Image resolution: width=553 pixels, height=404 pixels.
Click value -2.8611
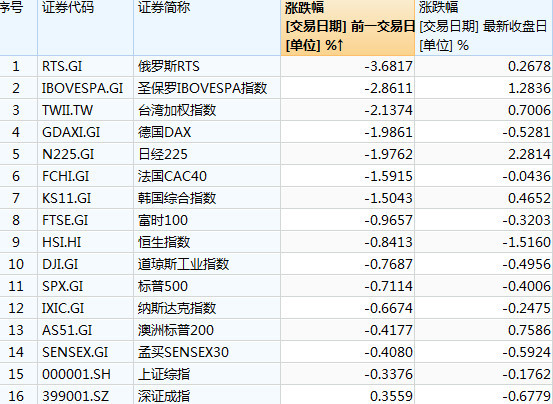tap(388, 88)
